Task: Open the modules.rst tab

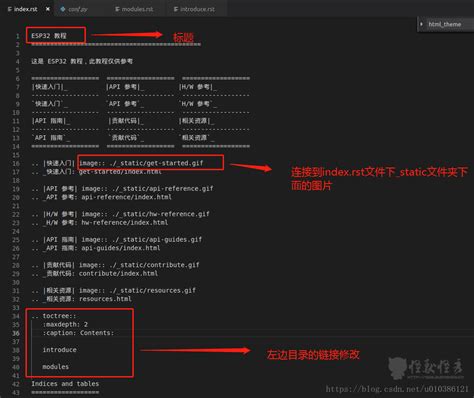Action: (137, 9)
